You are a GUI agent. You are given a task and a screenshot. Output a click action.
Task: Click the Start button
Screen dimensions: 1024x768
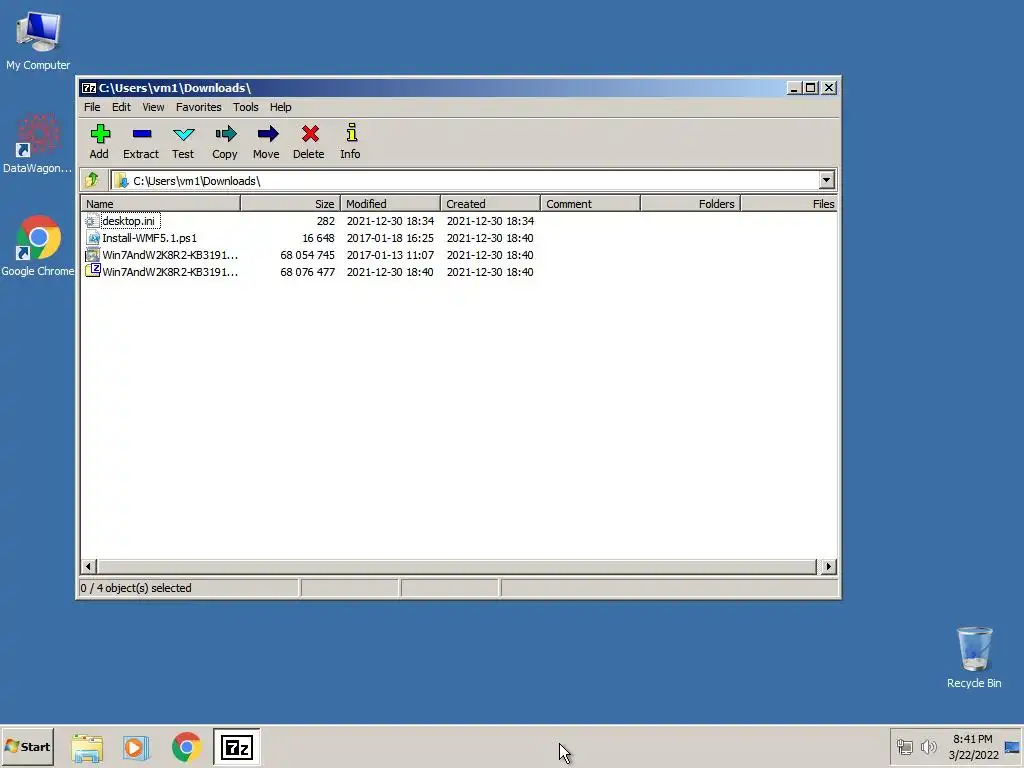(27, 747)
